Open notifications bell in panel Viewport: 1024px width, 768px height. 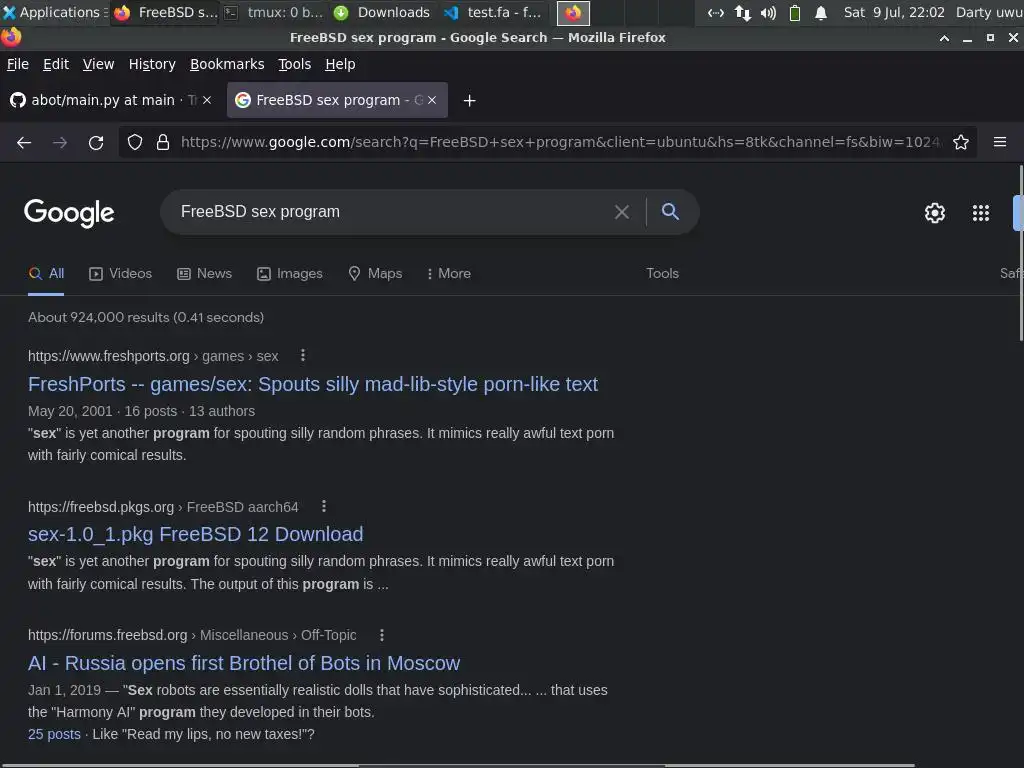click(821, 12)
